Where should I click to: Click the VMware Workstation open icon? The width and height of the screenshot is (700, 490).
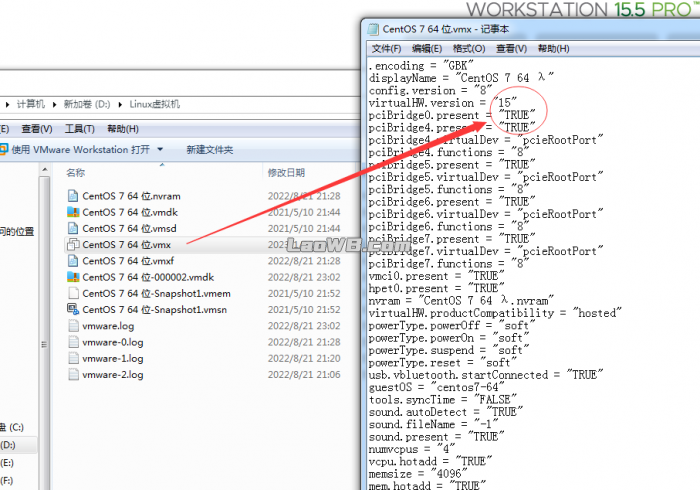(x=4, y=149)
